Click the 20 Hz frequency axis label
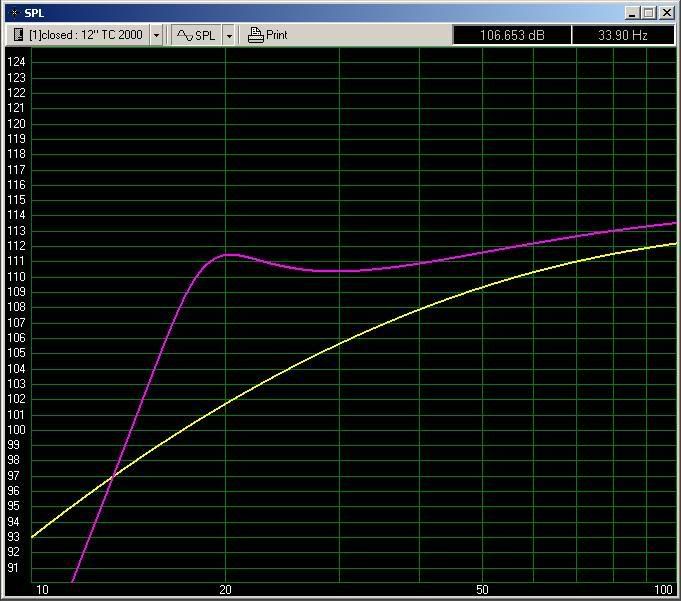681x601 pixels. 225,590
